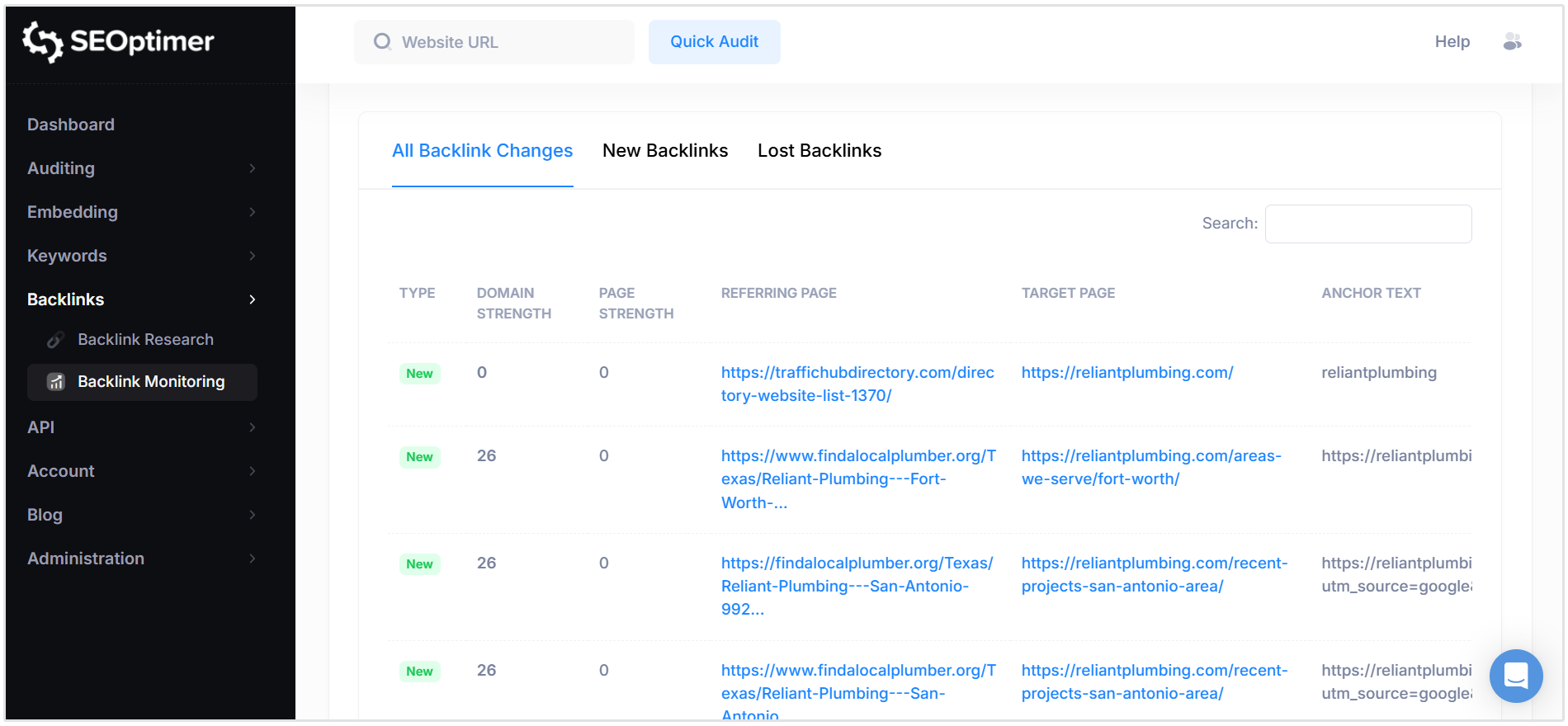This screenshot has height=726, width=1568.
Task: Click the SEOptimer logo
Action: (x=118, y=41)
